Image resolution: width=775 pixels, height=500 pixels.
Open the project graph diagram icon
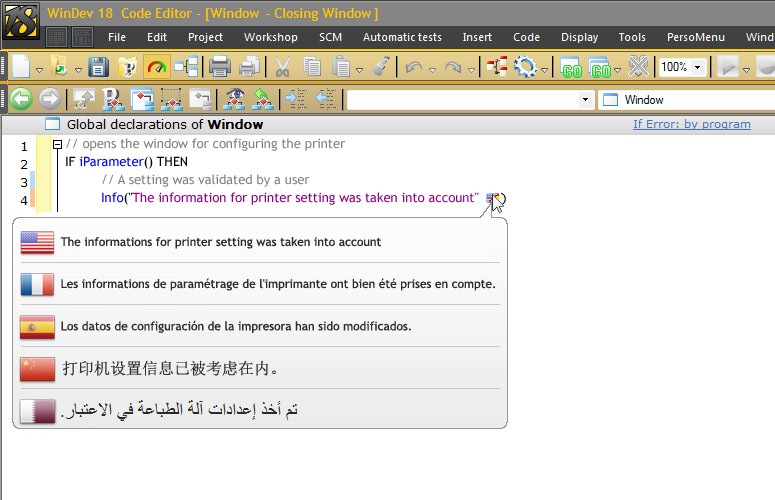coord(186,67)
